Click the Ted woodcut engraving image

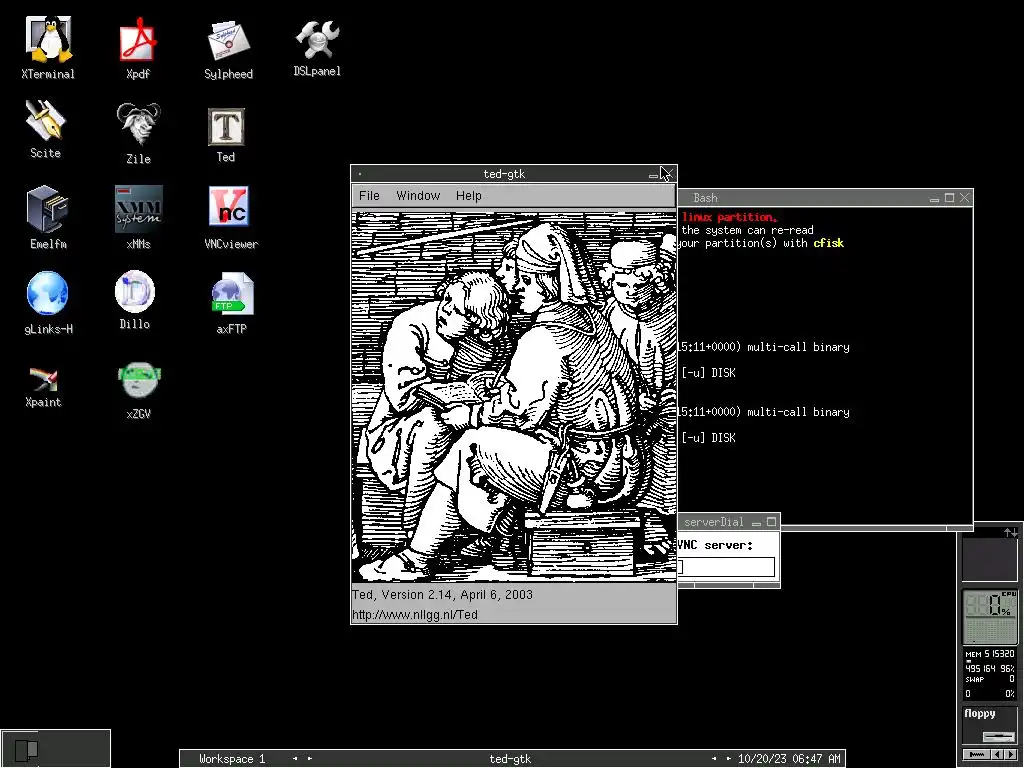[x=514, y=396]
